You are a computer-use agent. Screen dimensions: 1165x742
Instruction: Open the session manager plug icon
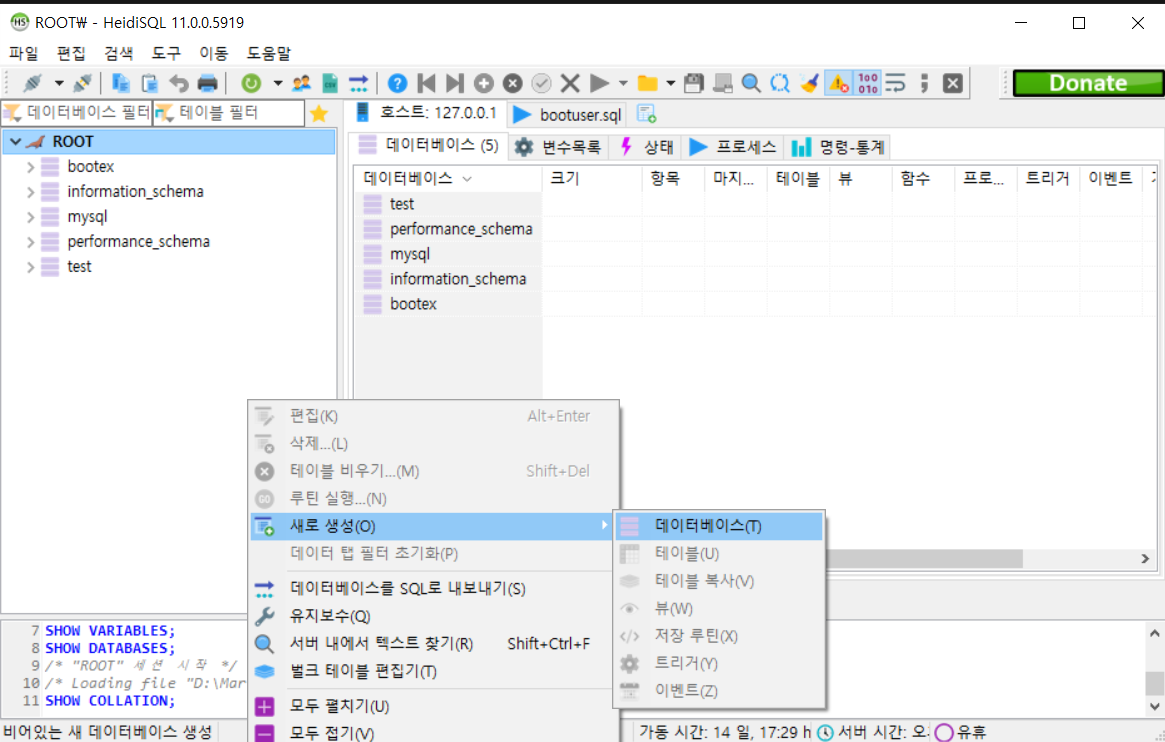33,83
